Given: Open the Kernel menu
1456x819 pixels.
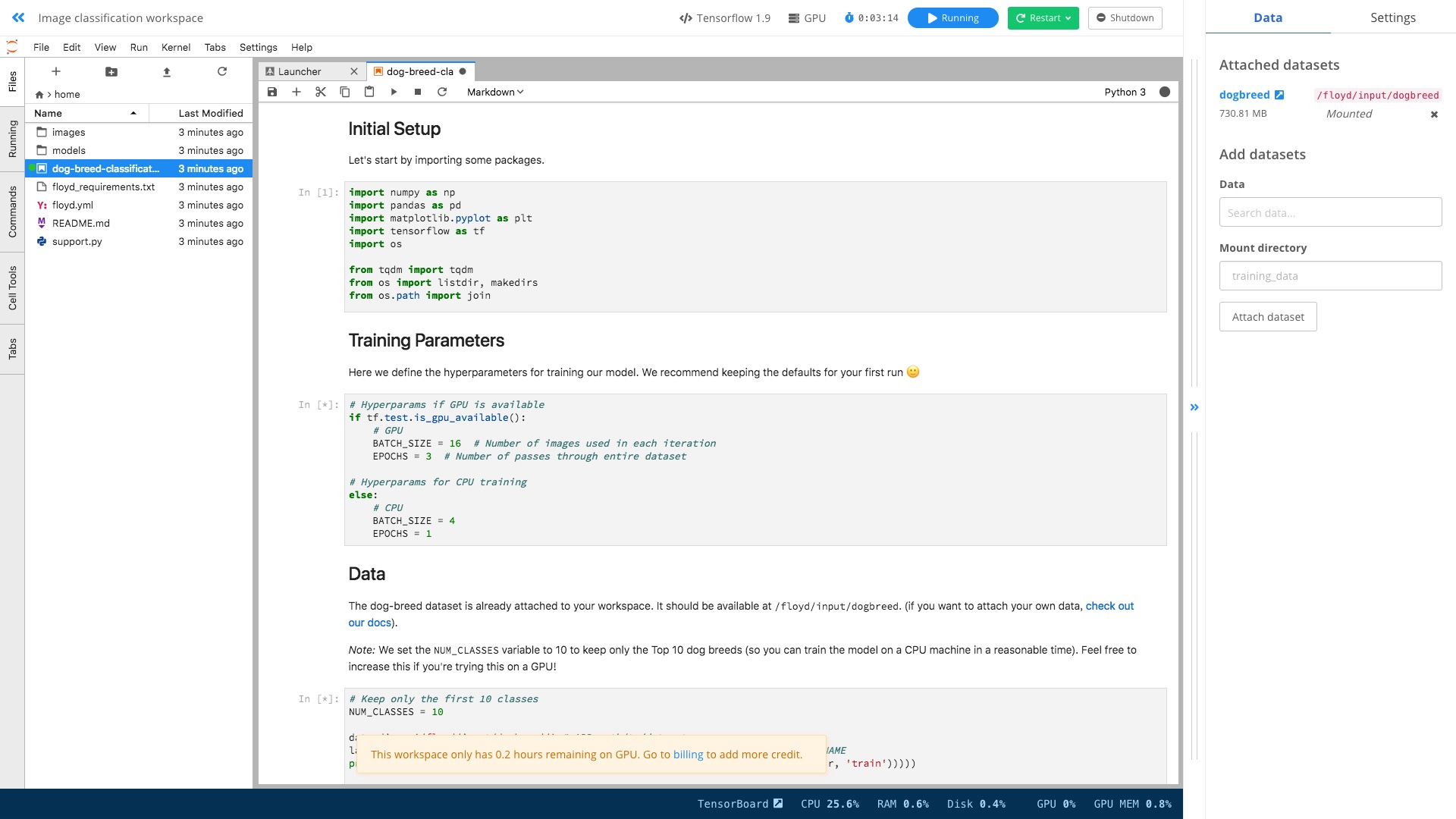Looking at the screenshot, I should click(x=175, y=47).
